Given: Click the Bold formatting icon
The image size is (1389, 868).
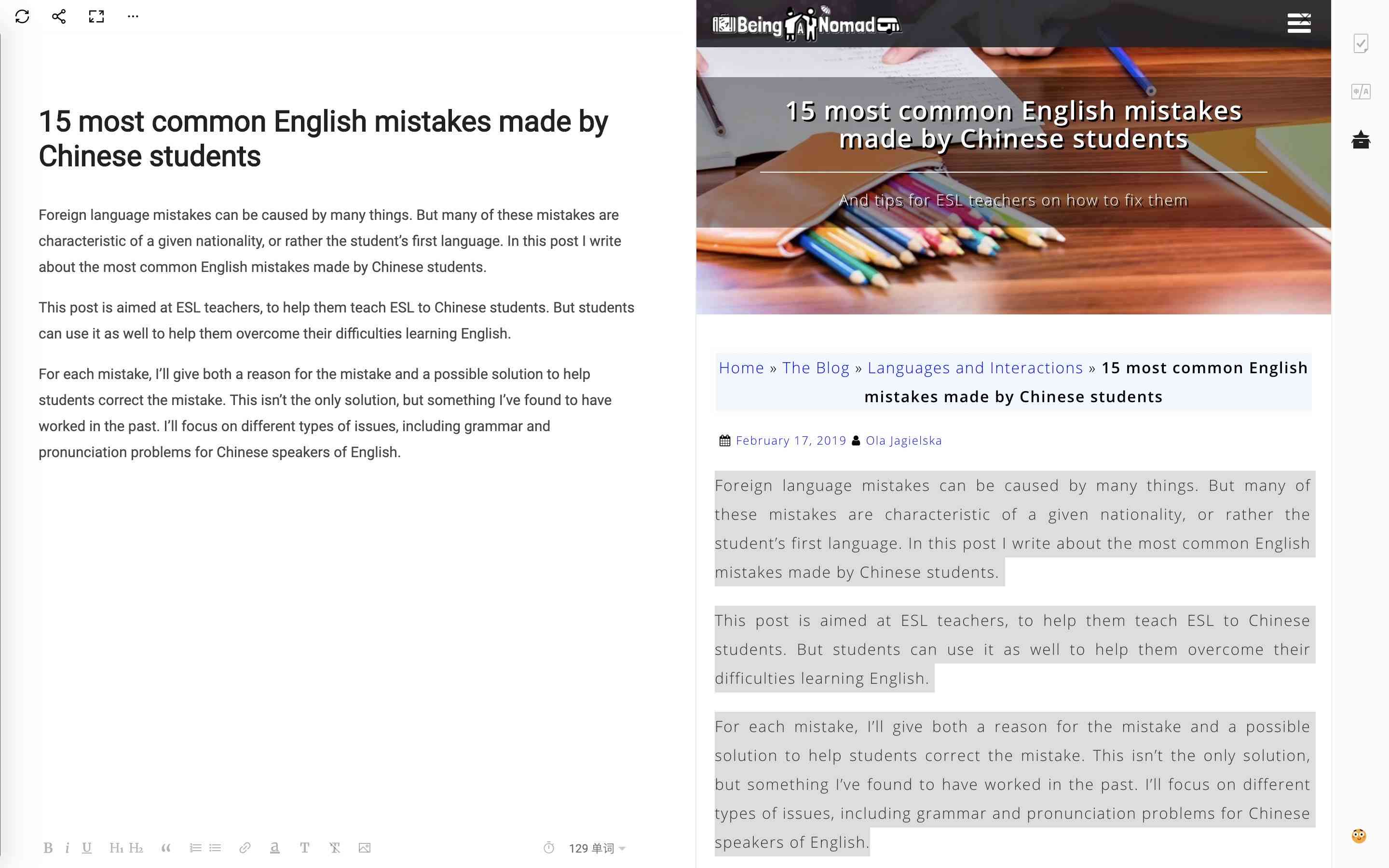Looking at the screenshot, I should pyautogui.click(x=49, y=848).
